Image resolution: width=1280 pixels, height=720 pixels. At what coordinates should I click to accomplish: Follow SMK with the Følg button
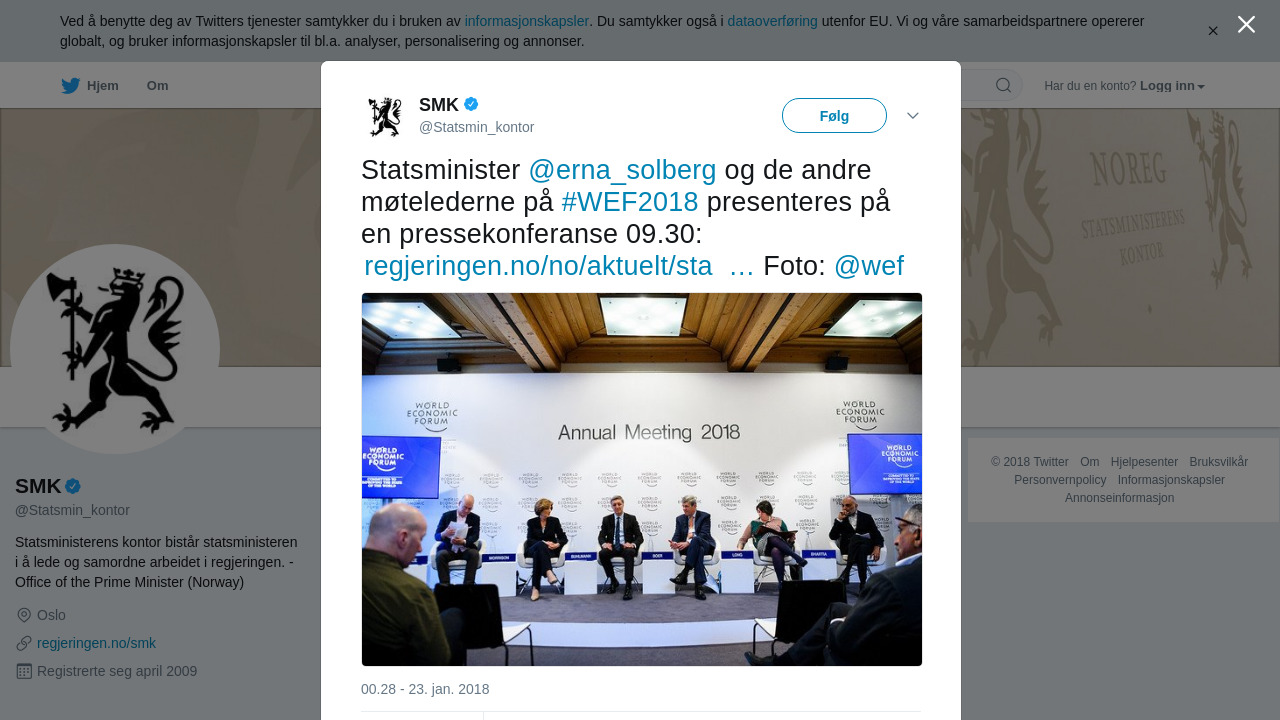[x=834, y=116]
